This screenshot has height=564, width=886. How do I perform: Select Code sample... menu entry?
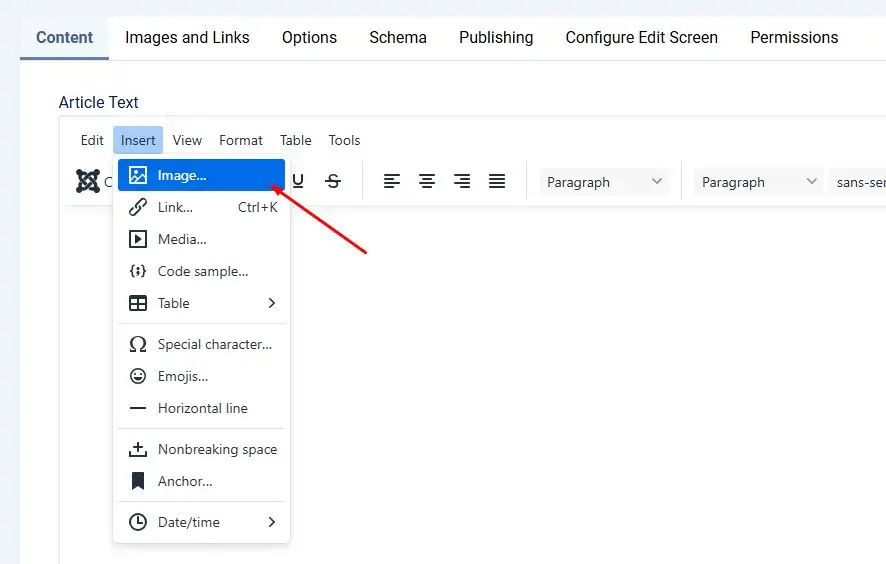(201, 271)
